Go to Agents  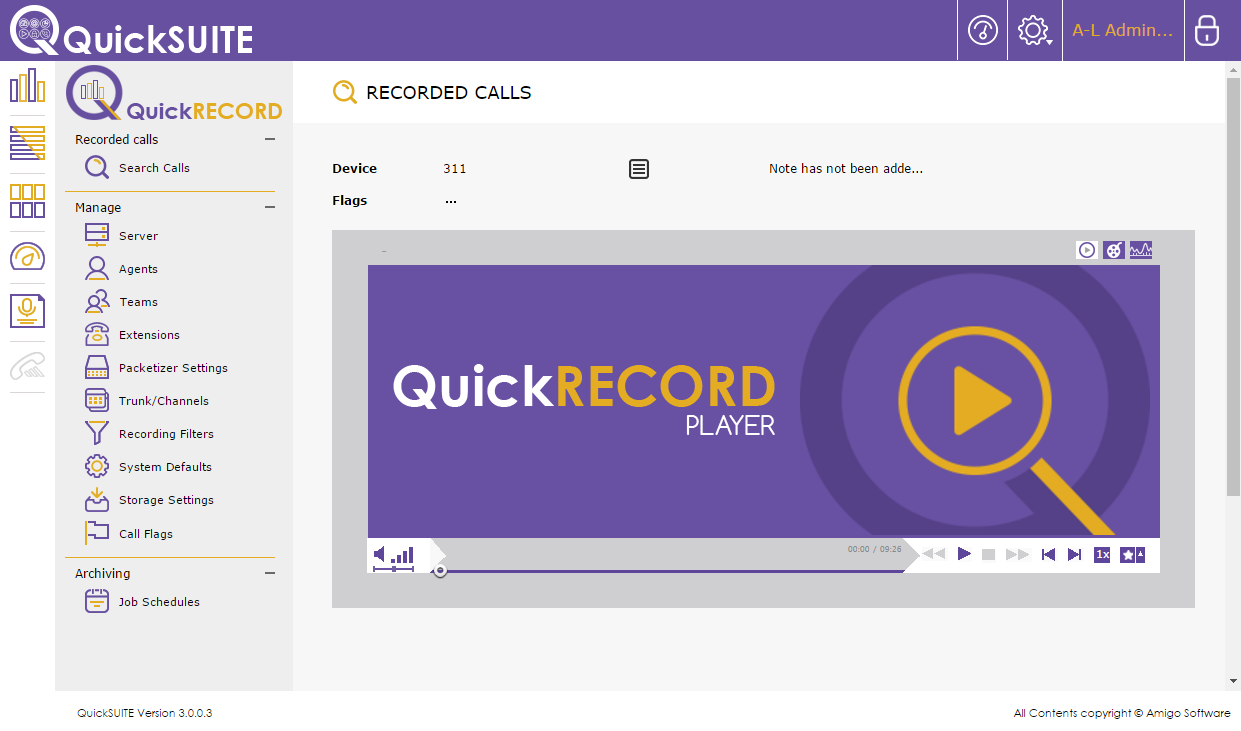[x=138, y=269]
